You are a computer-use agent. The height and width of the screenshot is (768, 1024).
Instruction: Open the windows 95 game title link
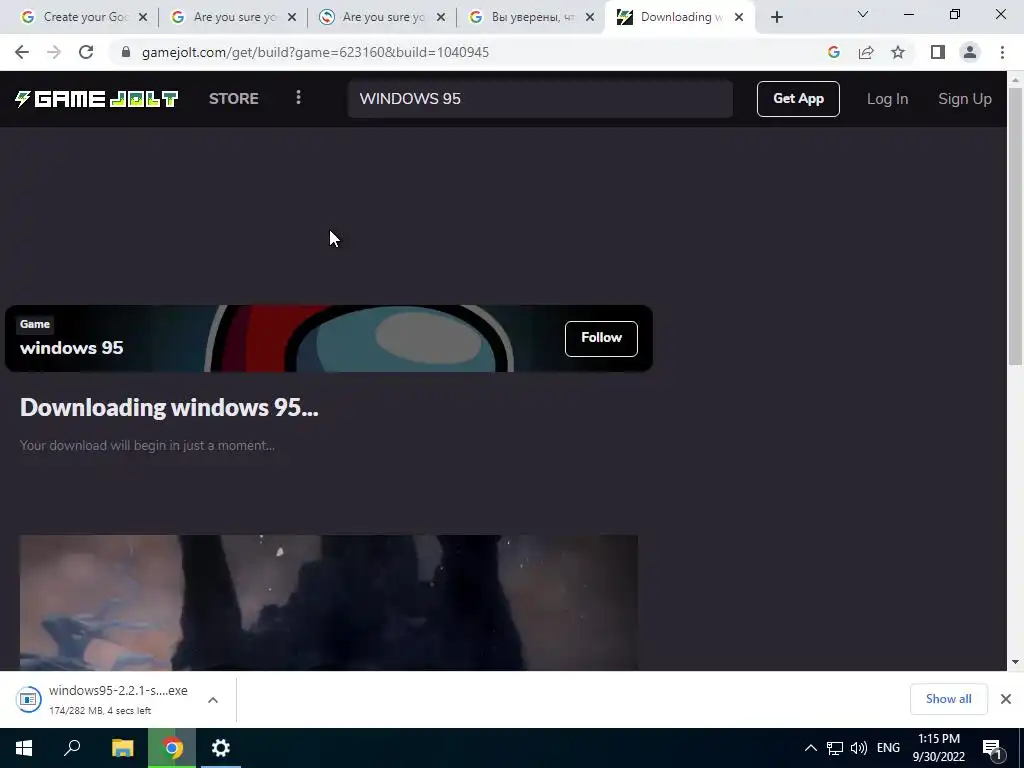click(71, 347)
